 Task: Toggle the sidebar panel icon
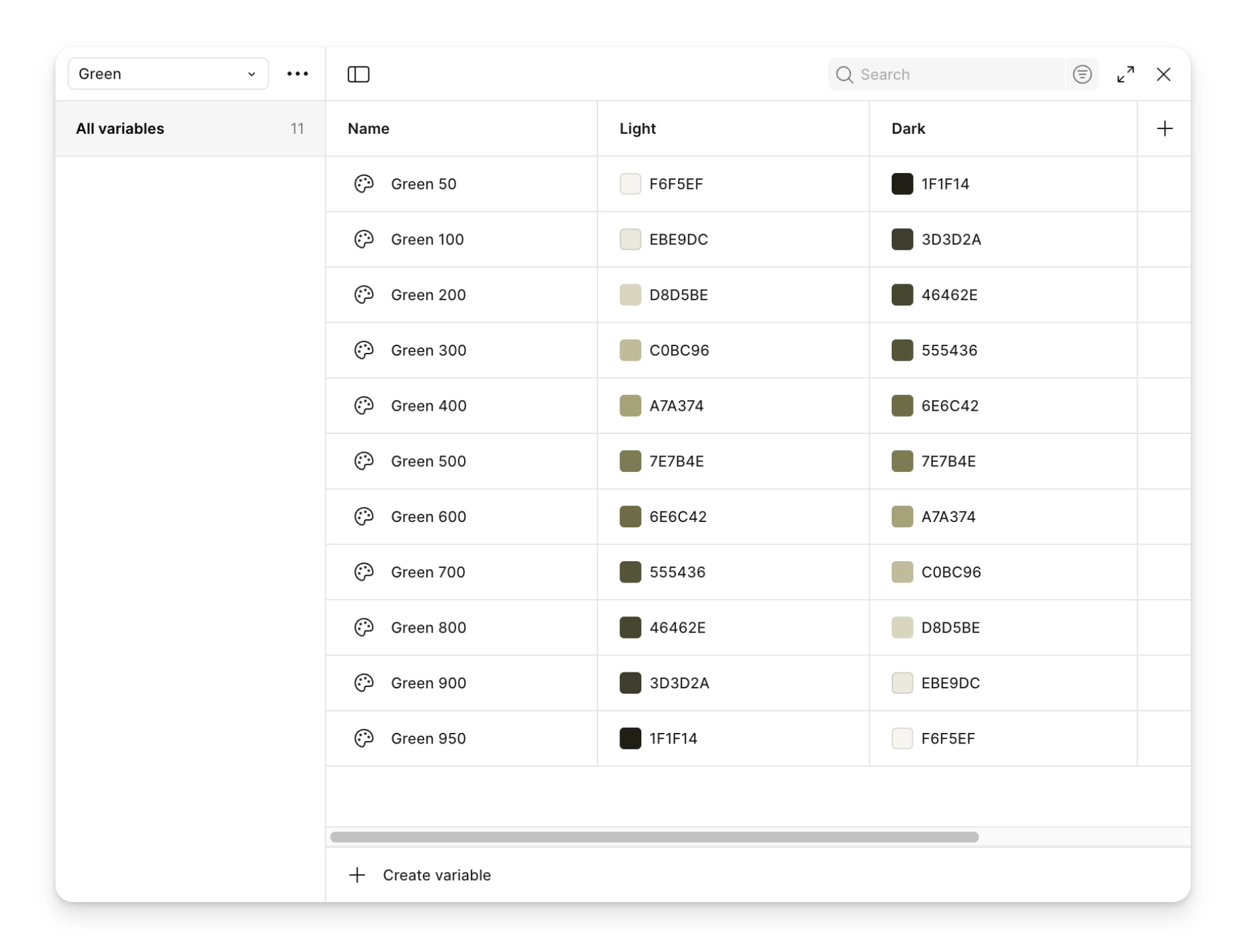point(358,74)
